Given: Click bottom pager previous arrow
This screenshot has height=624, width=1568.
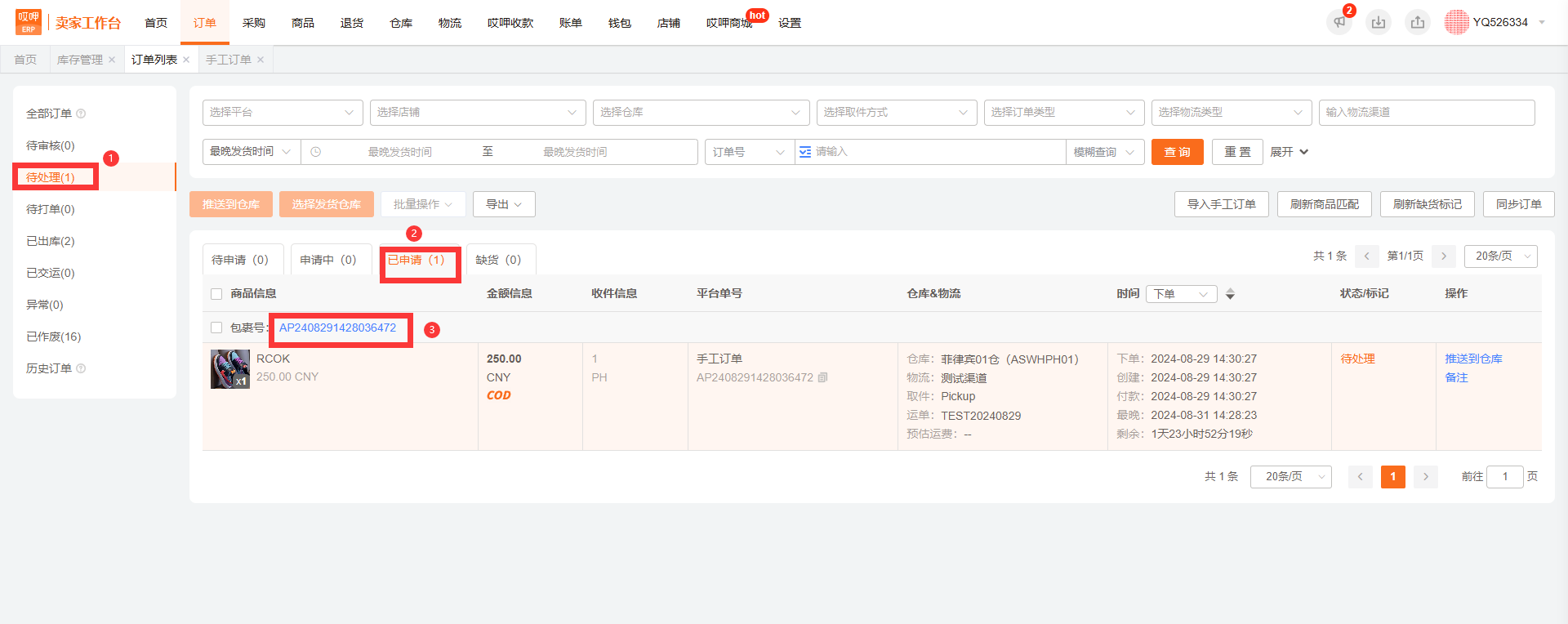Looking at the screenshot, I should tap(1361, 476).
